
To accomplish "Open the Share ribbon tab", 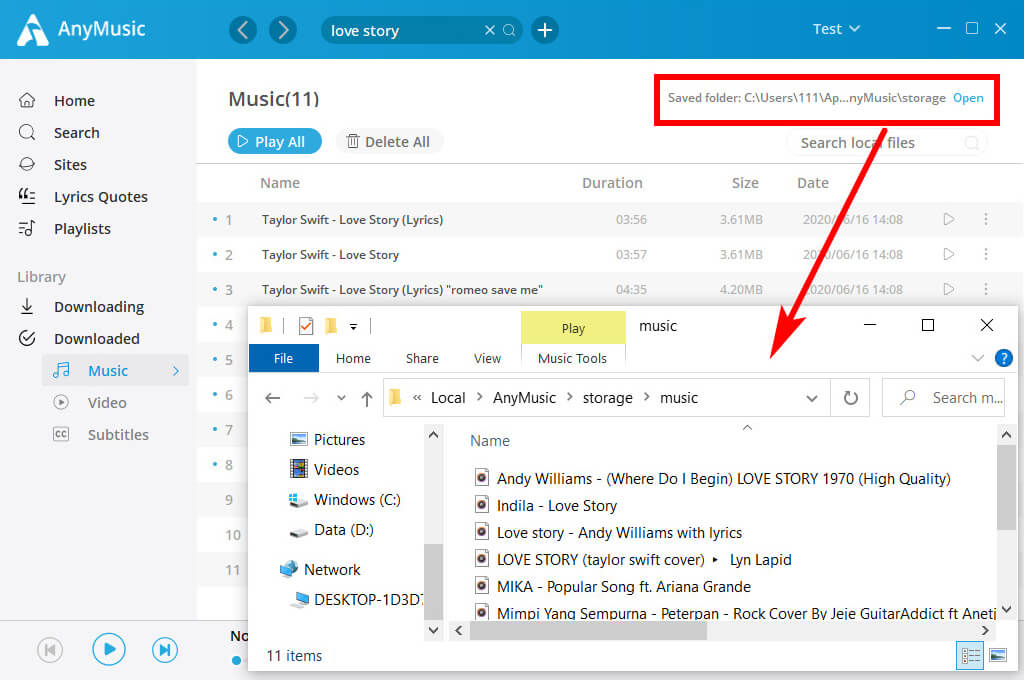I will point(422,358).
